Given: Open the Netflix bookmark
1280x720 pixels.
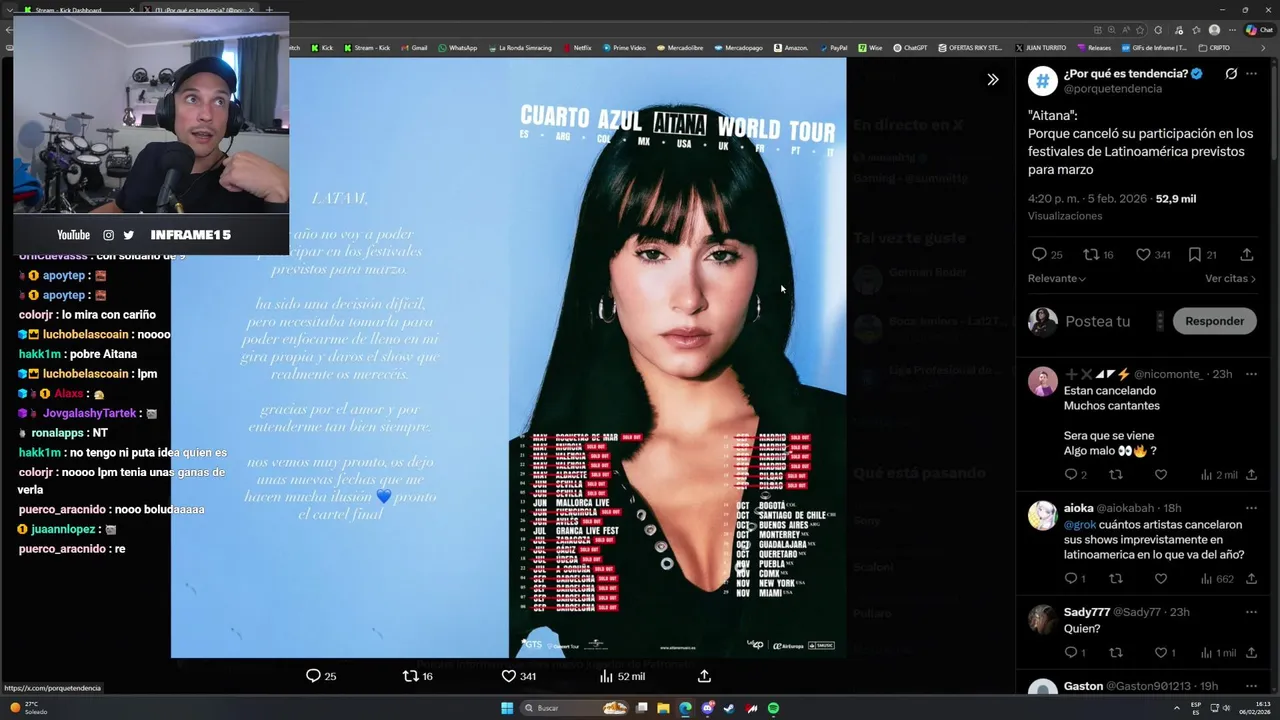Looking at the screenshot, I should [x=577, y=48].
